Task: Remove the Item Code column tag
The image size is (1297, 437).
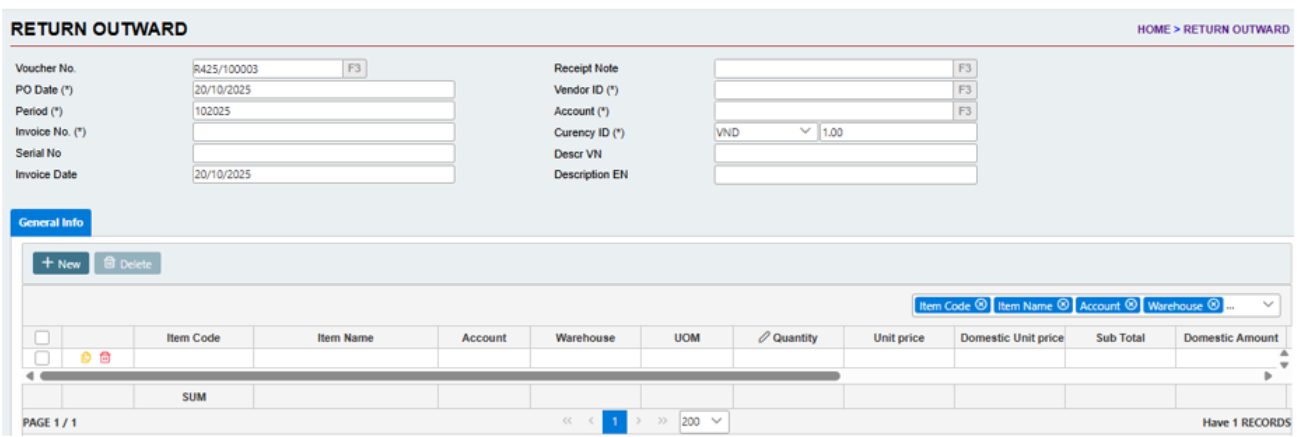Action: [x=981, y=305]
